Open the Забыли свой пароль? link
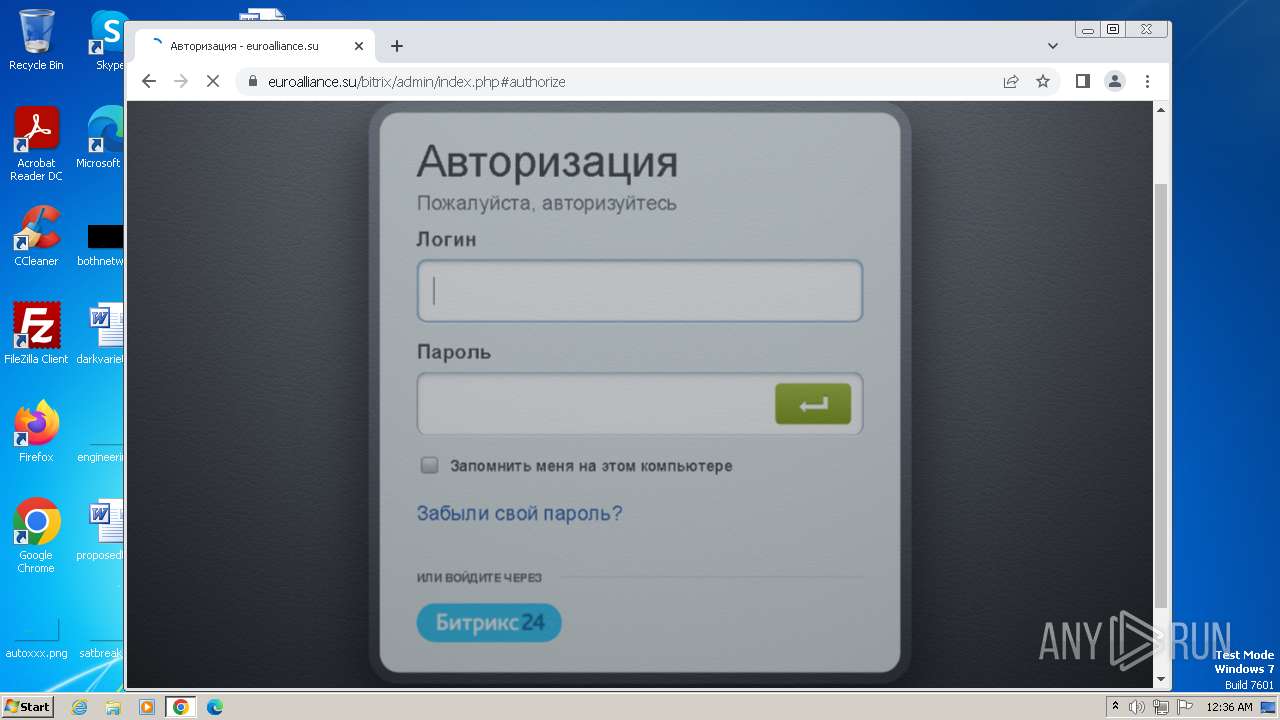 [x=519, y=514]
